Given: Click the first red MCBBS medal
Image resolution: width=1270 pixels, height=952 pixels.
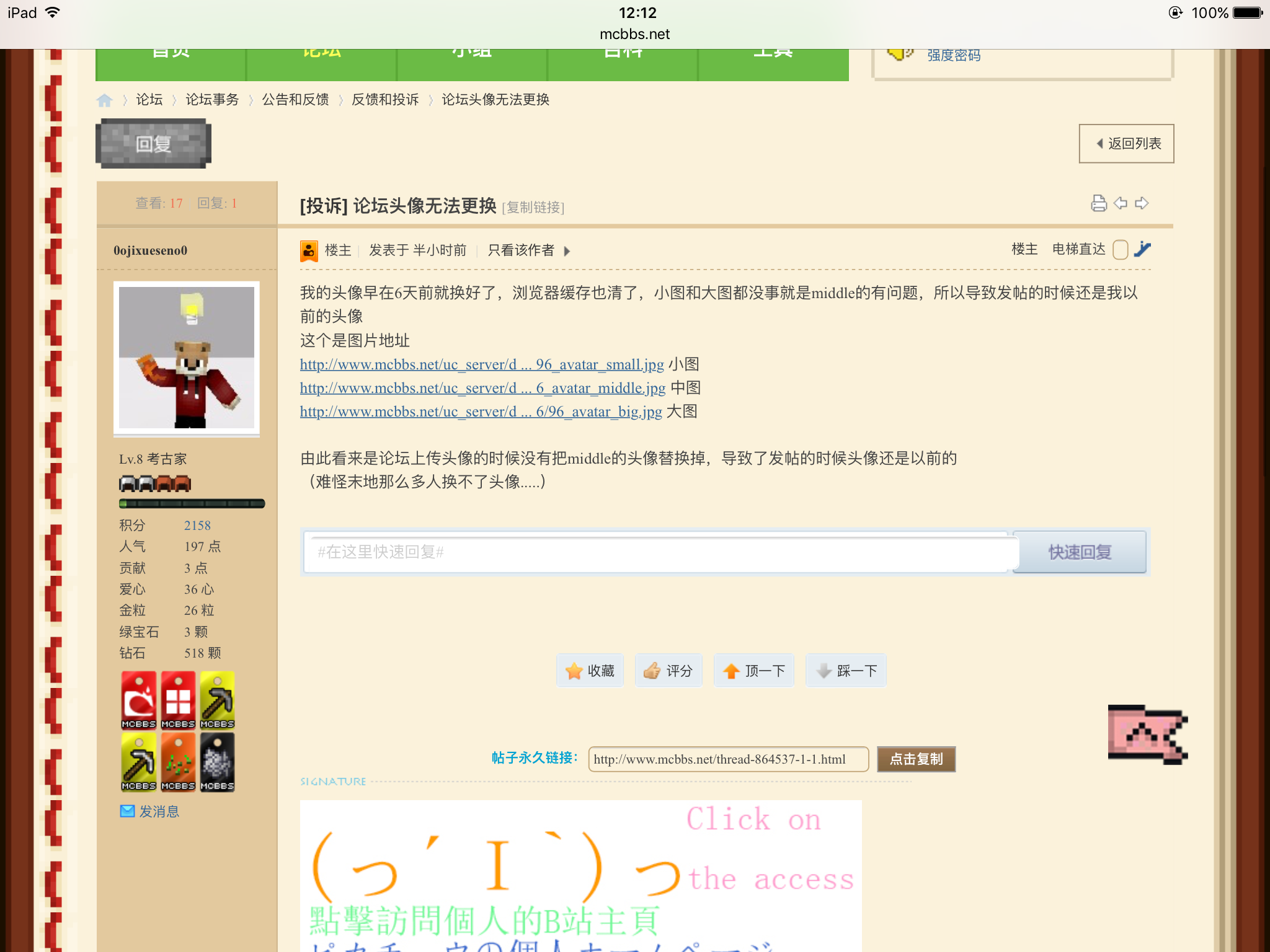Looking at the screenshot, I should click(138, 700).
